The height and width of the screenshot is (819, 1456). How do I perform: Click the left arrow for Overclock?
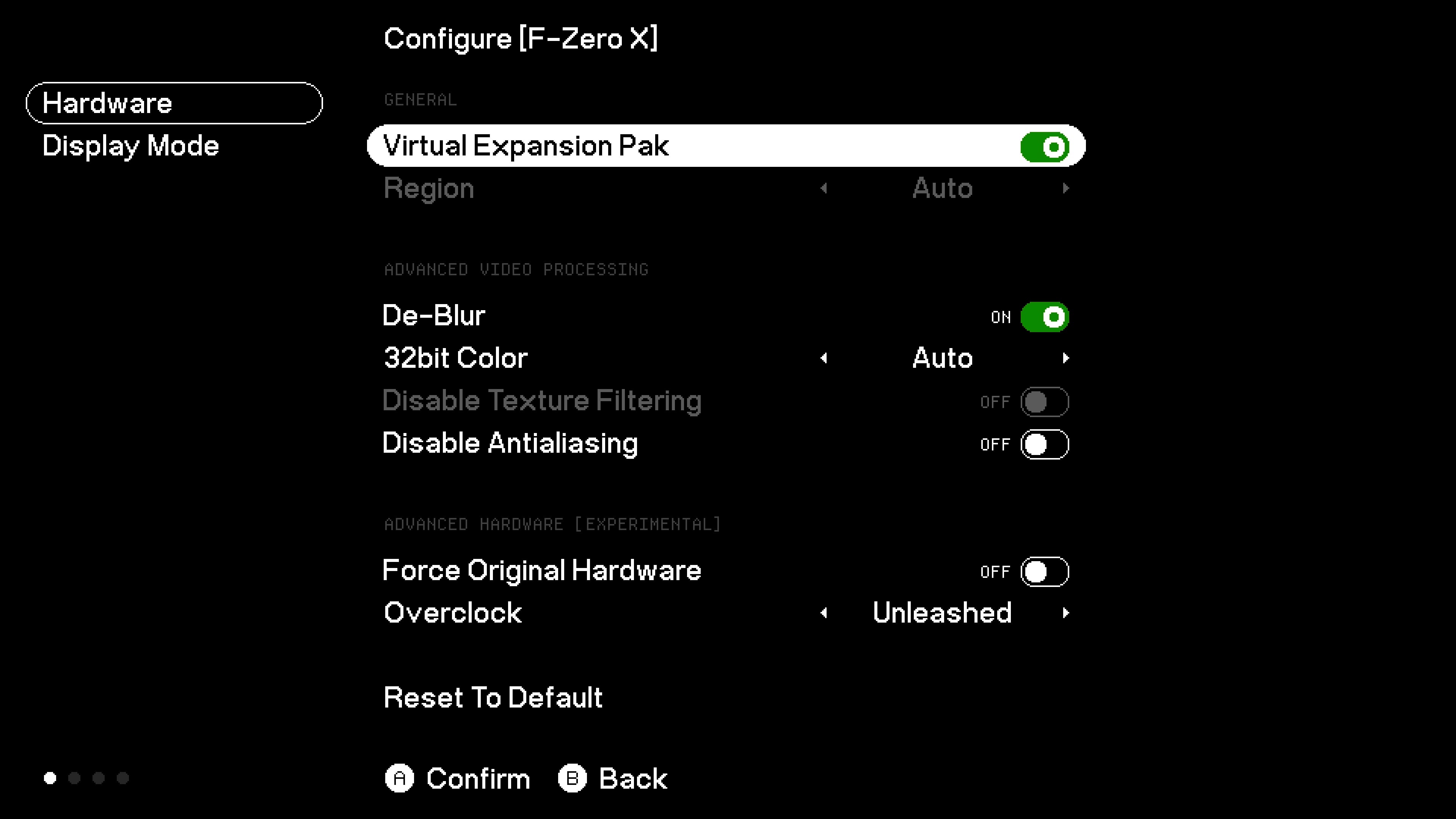click(x=824, y=613)
